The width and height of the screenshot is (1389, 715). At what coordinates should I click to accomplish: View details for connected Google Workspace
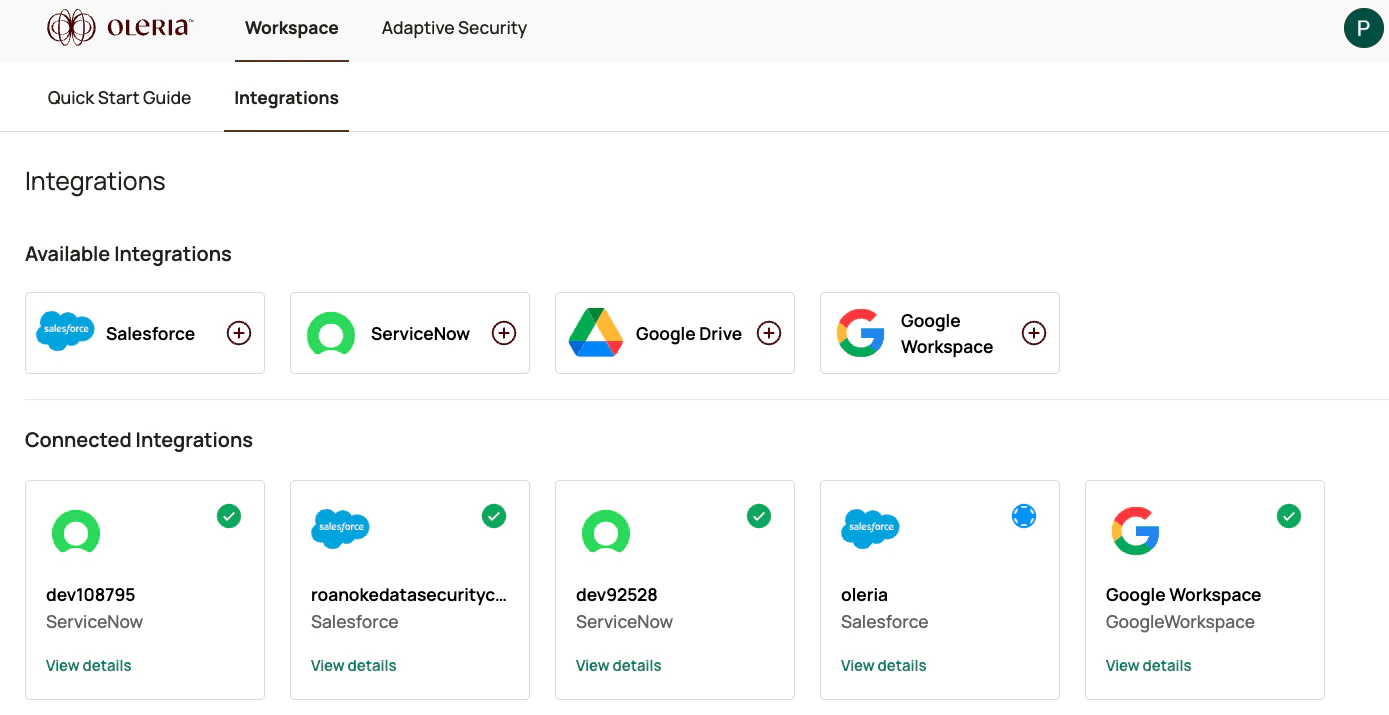coord(1149,666)
